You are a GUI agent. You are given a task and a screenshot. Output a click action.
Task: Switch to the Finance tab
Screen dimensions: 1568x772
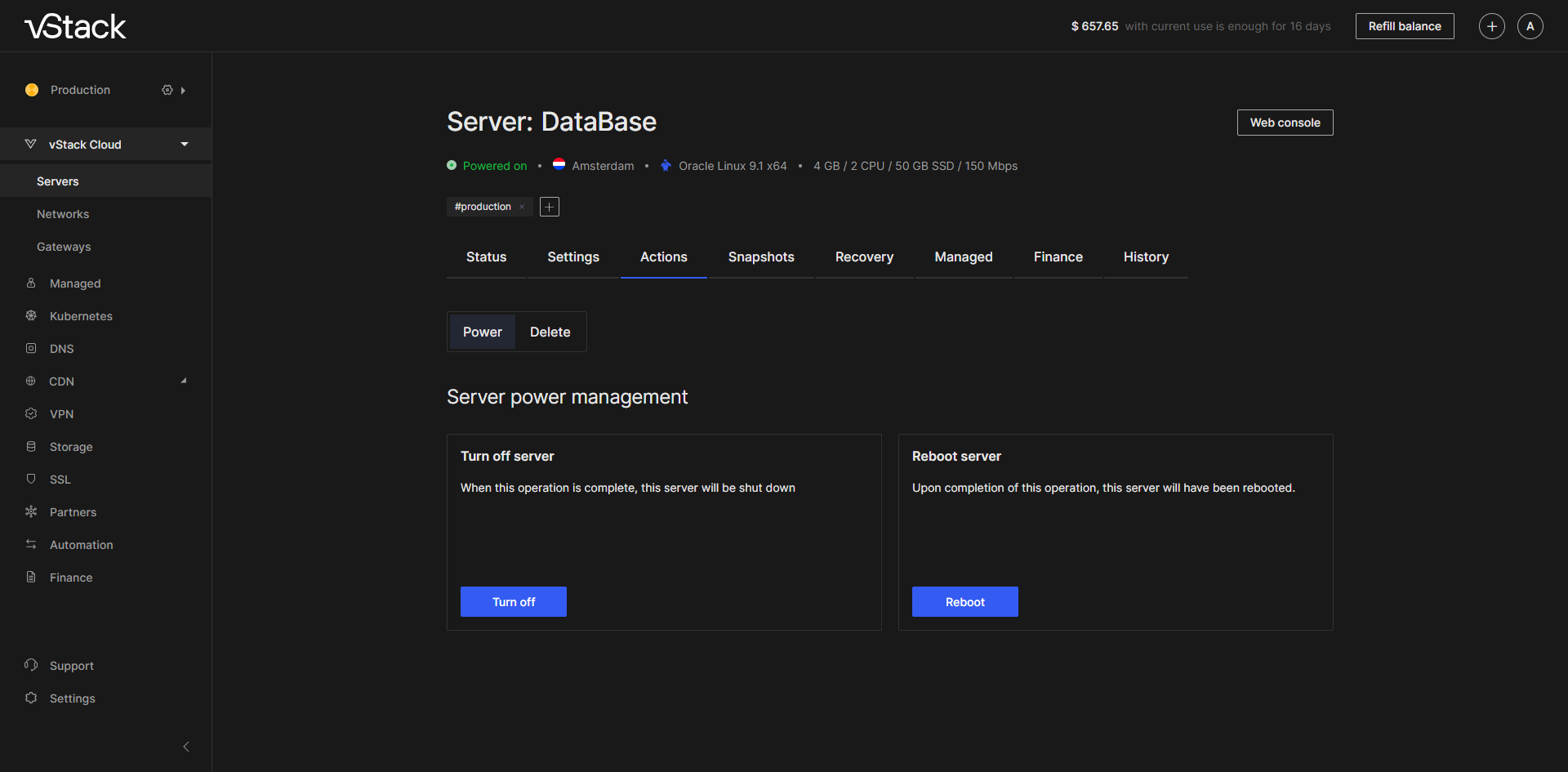coord(1058,257)
